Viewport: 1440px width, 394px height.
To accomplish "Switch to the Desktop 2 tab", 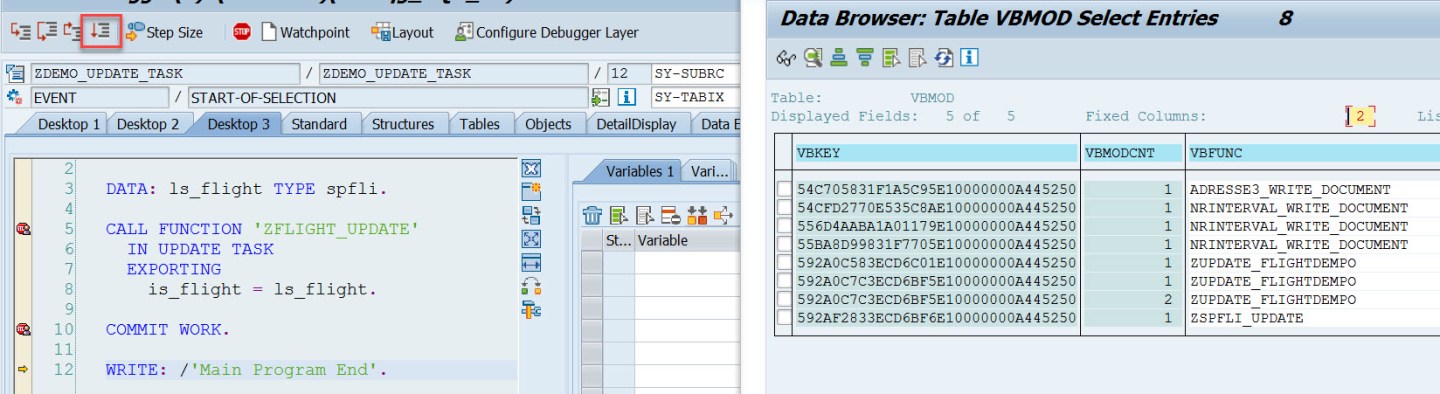I will (x=148, y=124).
